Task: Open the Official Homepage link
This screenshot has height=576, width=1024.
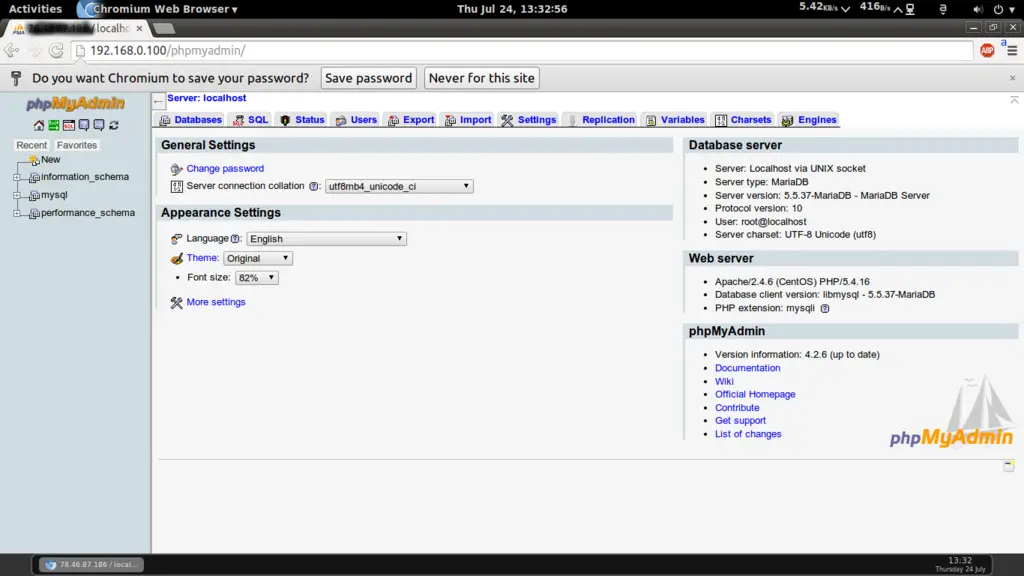Action: 755,395
